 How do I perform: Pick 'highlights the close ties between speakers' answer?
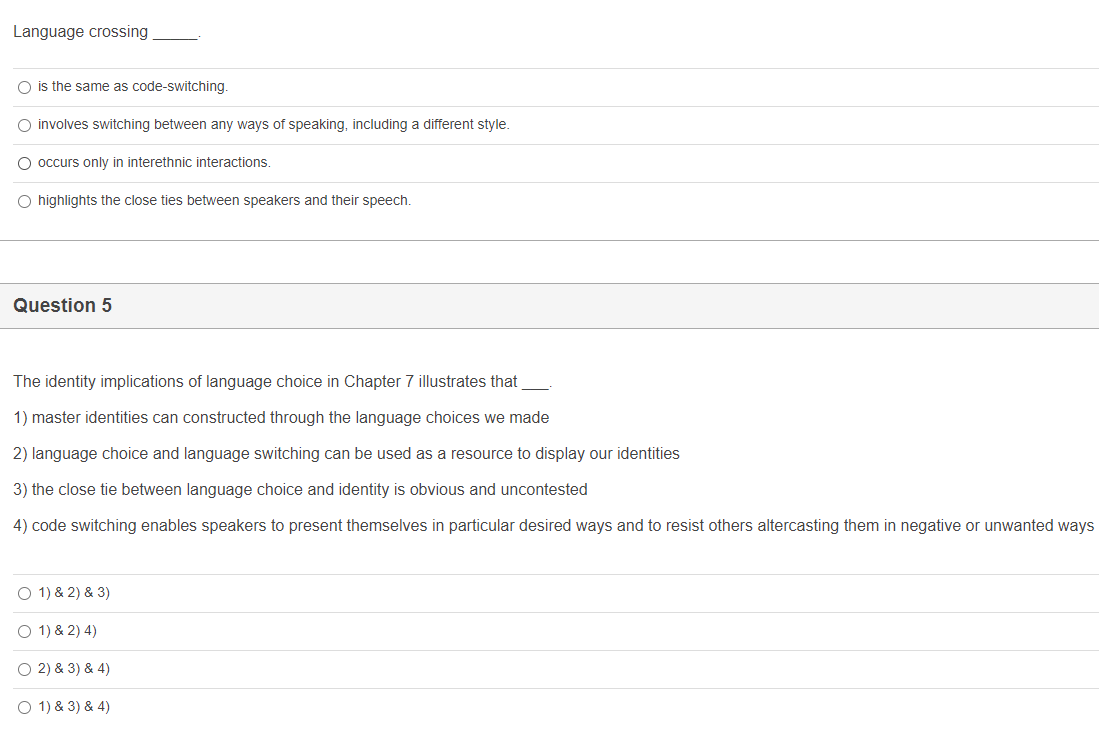coord(24,200)
